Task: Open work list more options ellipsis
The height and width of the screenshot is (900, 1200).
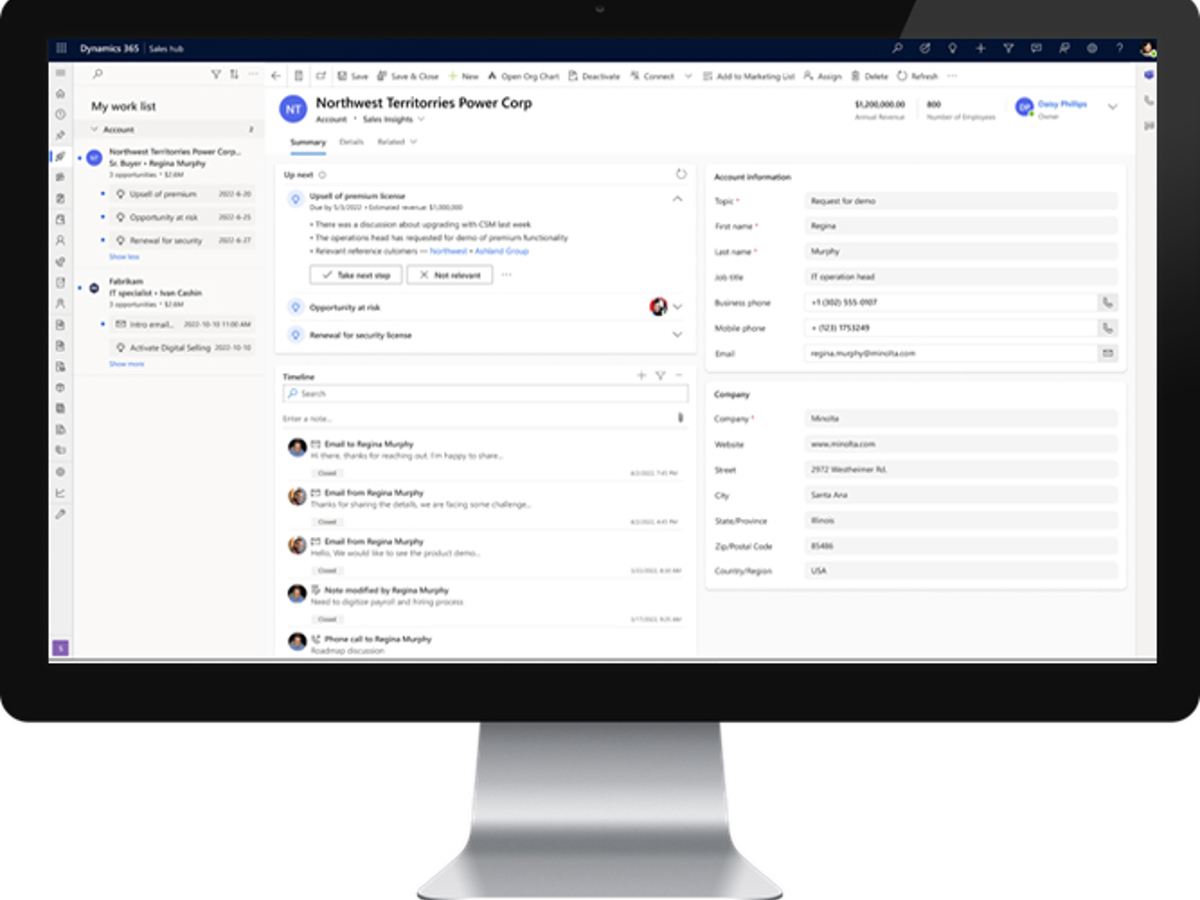Action: (253, 74)
